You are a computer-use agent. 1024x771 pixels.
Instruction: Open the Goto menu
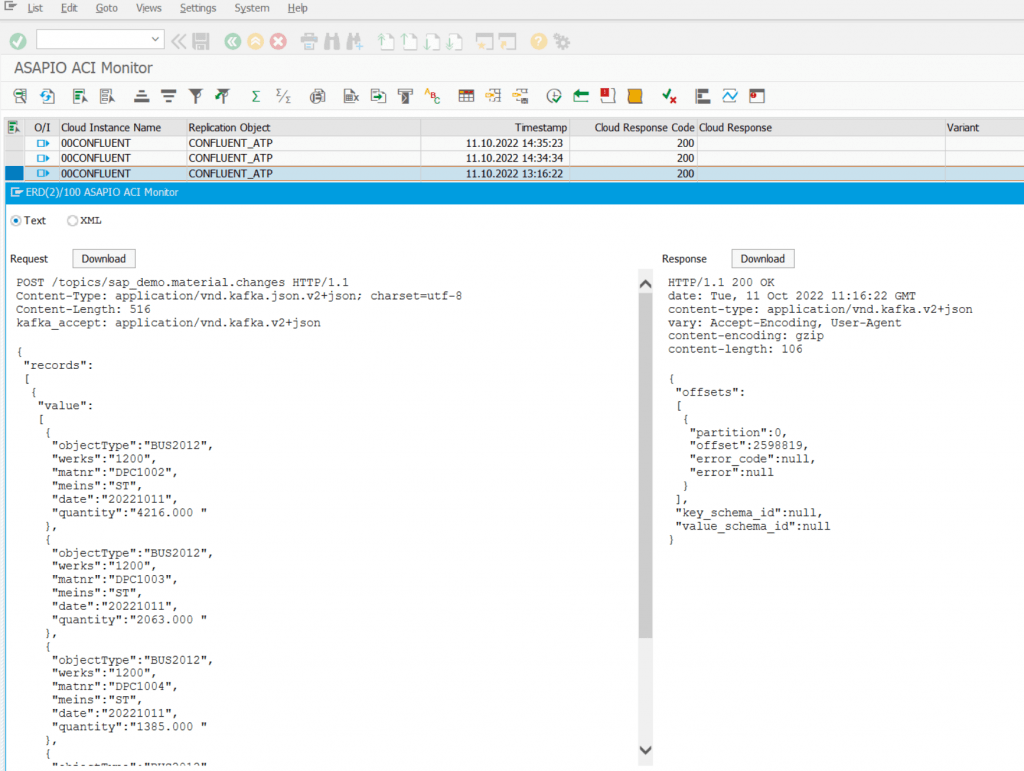pos(106,8)
